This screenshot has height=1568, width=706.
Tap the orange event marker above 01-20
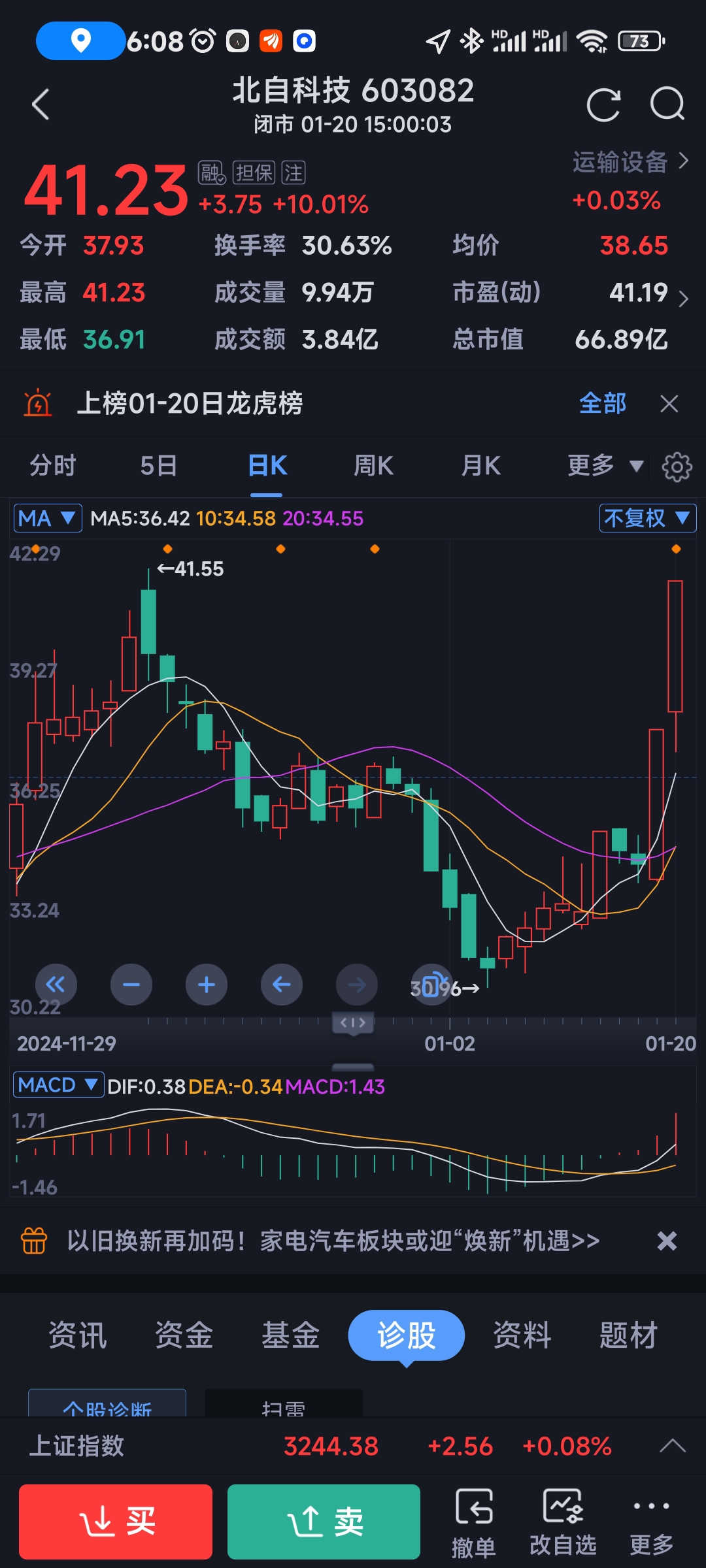676,549
